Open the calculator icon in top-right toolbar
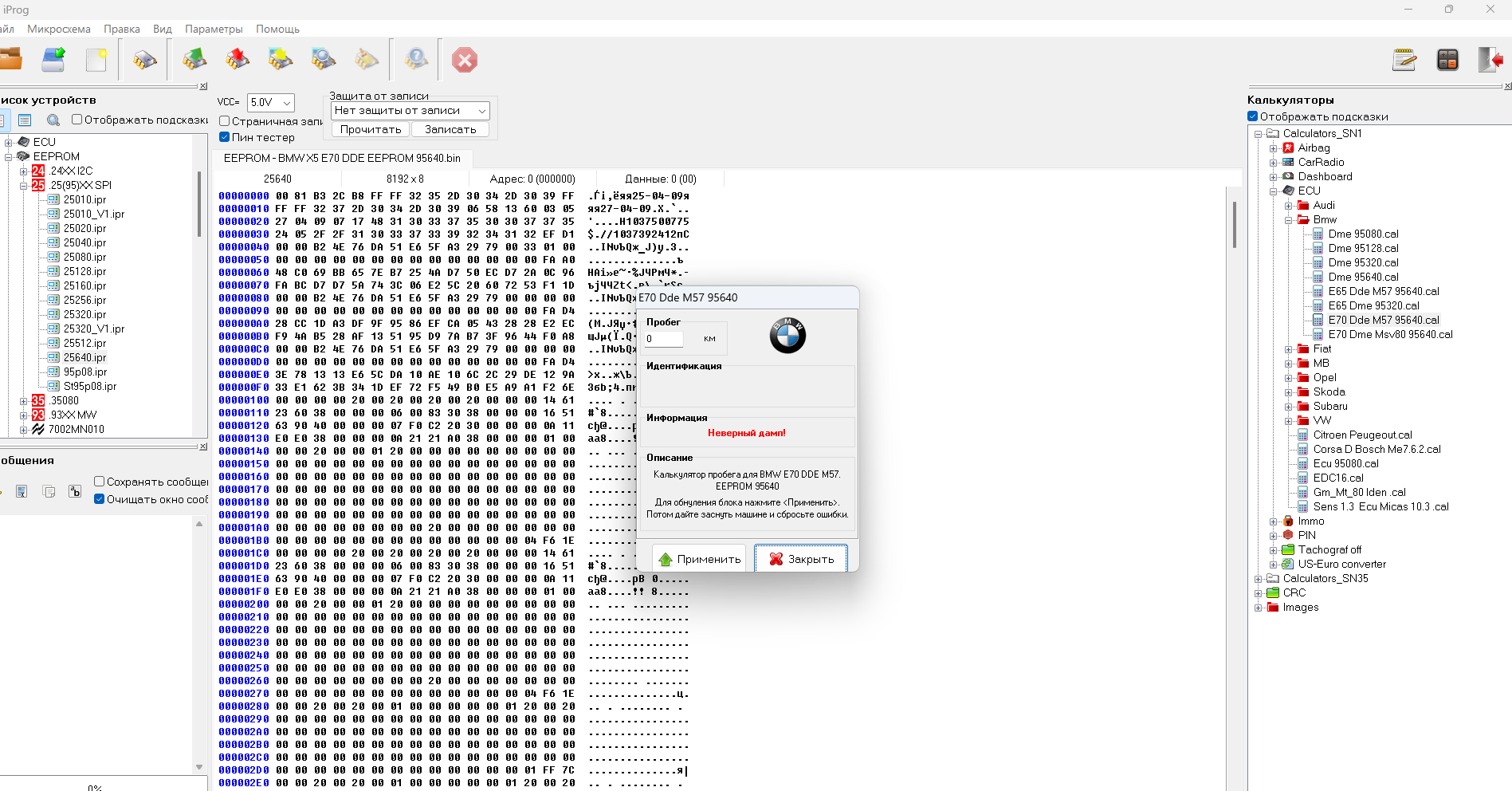Image resolution: width=1512 pixels, height=791 pixels. click(x=1447, y=60)
